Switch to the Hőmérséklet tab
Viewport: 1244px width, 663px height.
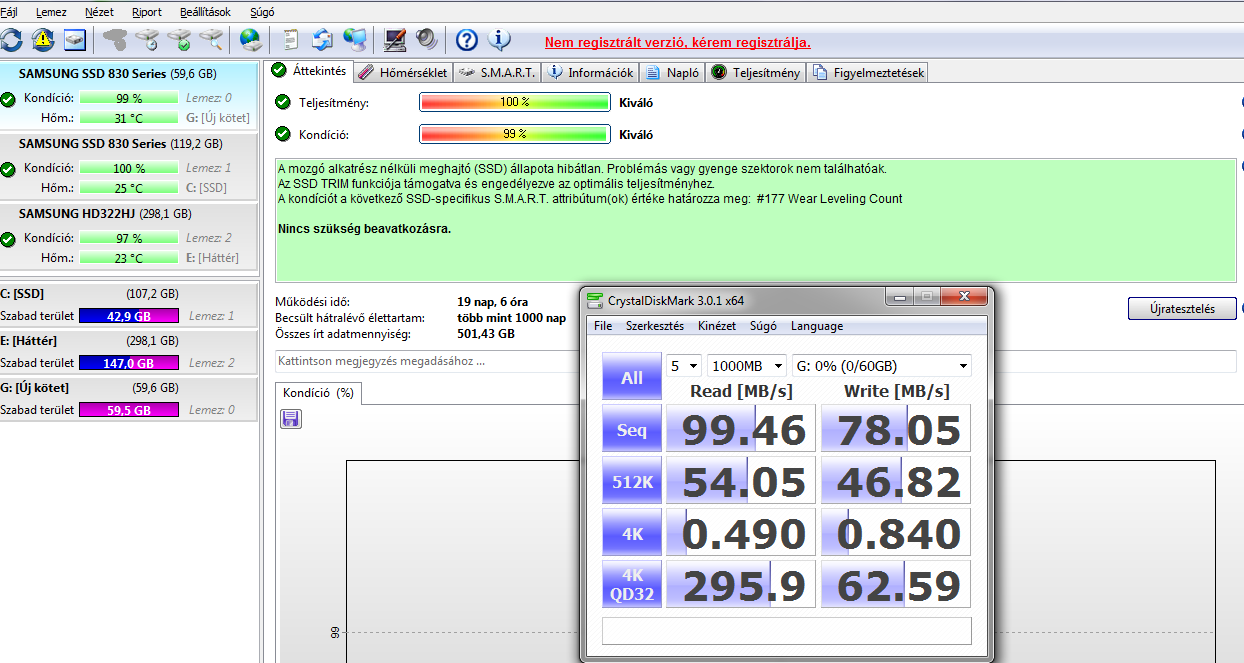click(x=403, y=72)
